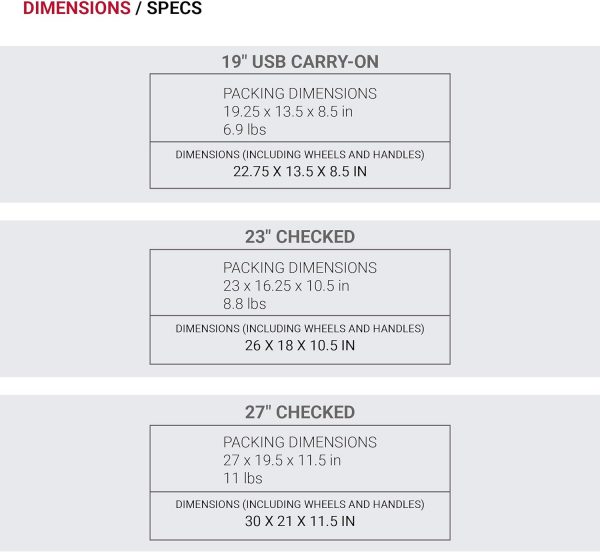600x552 pixels.
Task: Select the 22.75 X 13.5 X 8.5 IN value
Action: pyautogui.click(x=300, y=171)
